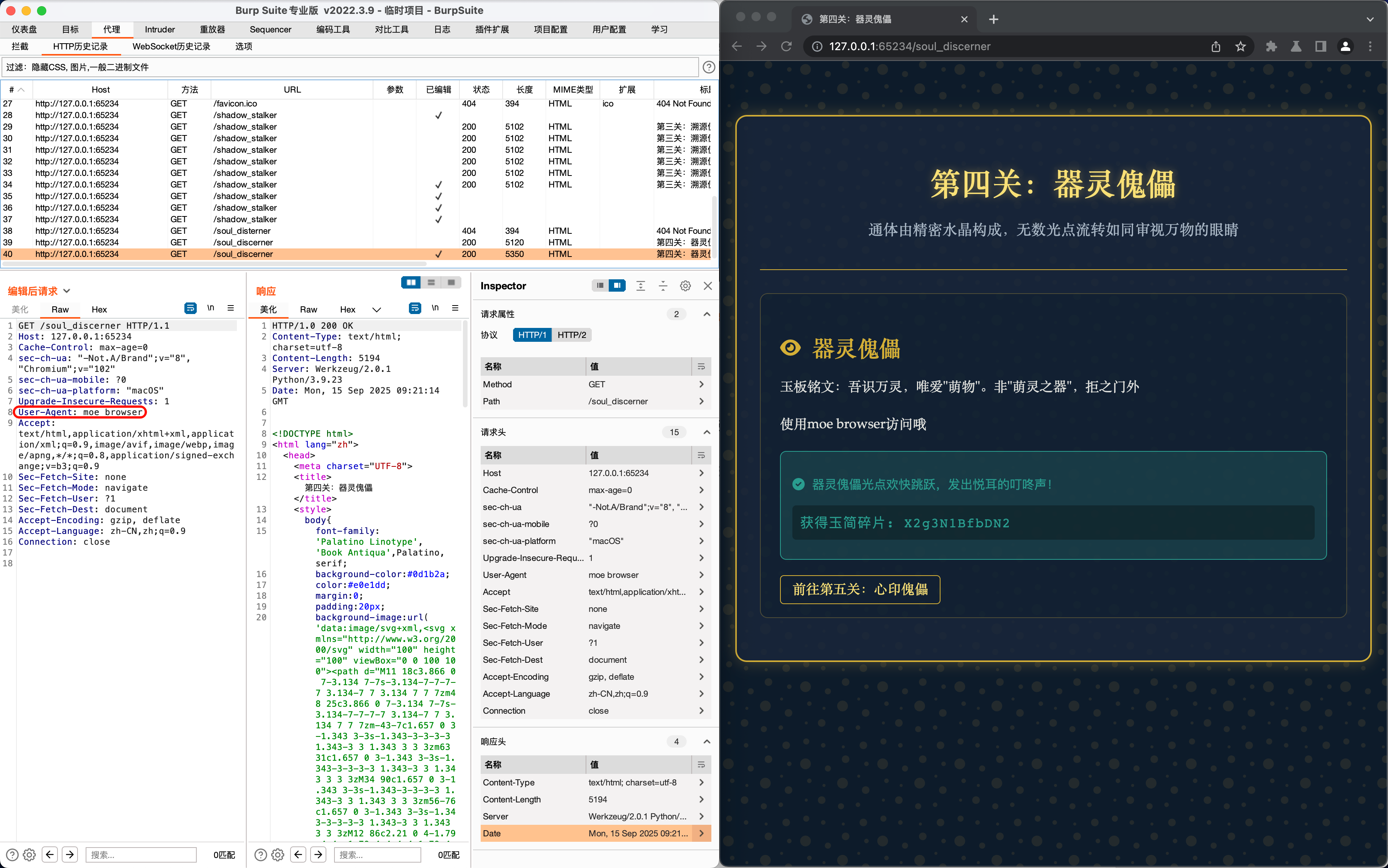Click the request search input field

[x=141, y=854]
